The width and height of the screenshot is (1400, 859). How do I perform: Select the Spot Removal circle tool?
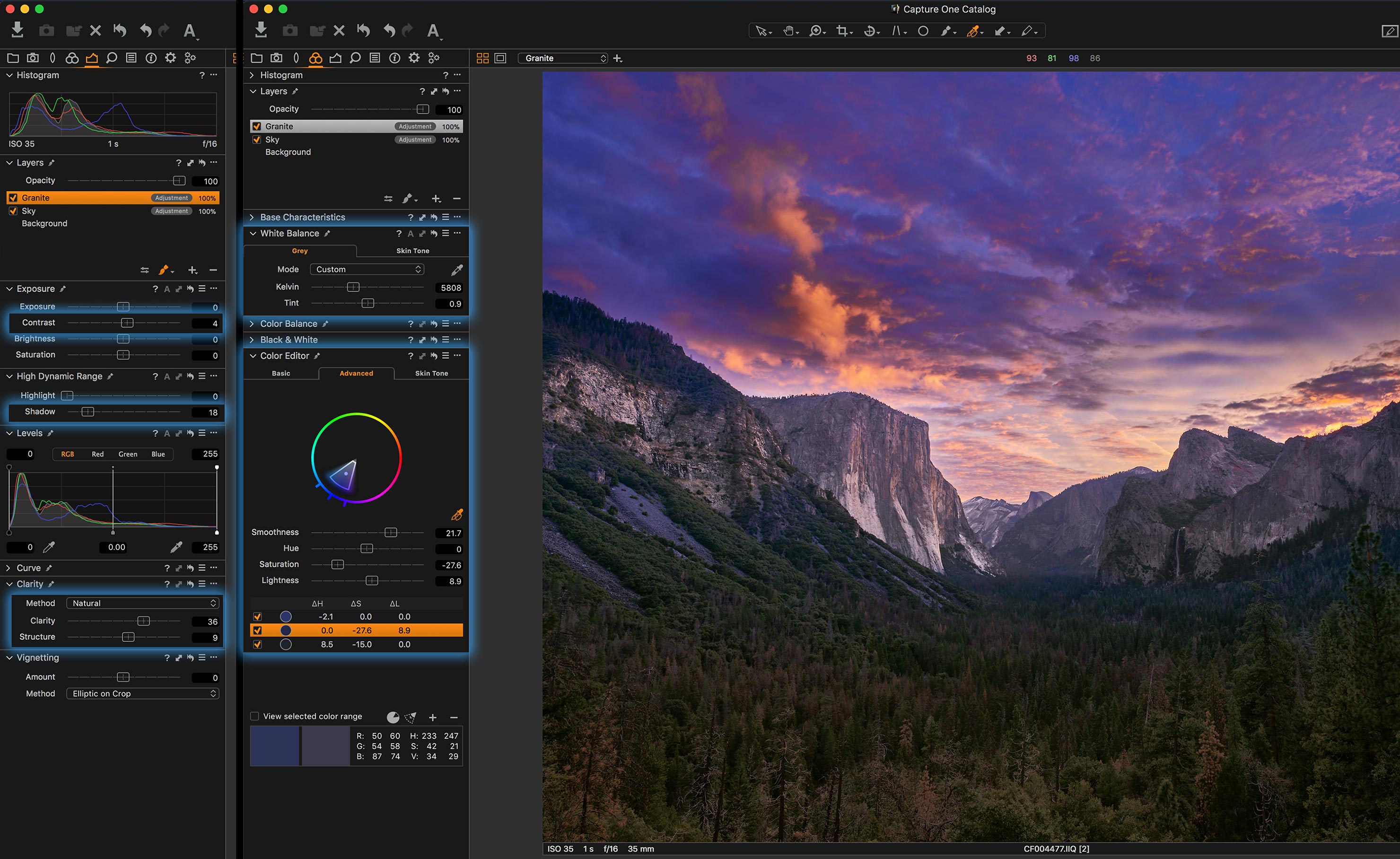click(922, 31)
